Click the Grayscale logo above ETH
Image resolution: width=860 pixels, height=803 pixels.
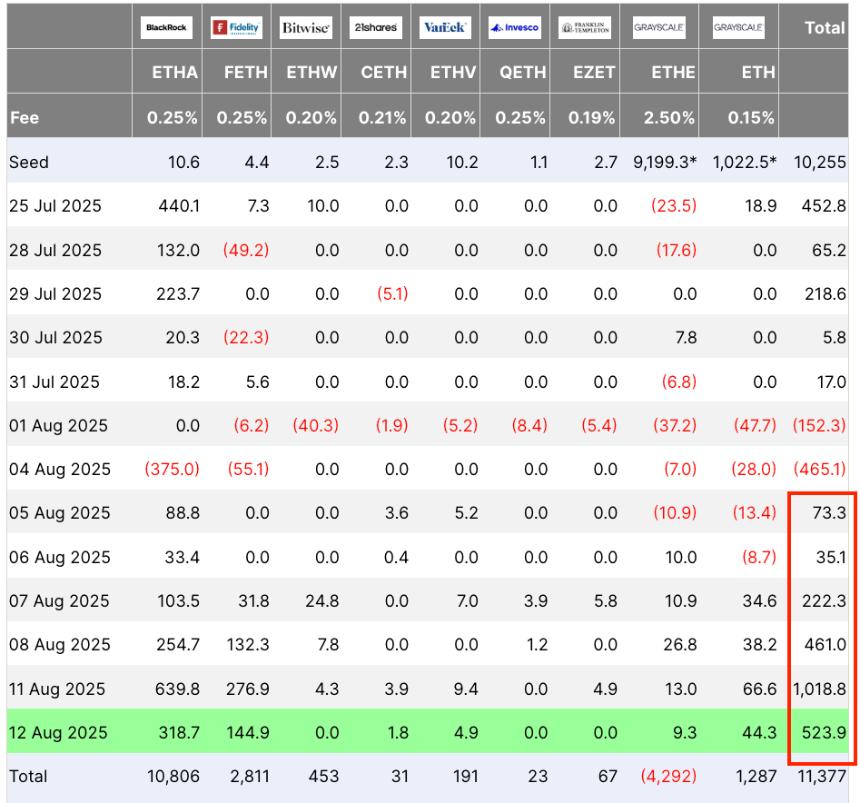[738, 27]
